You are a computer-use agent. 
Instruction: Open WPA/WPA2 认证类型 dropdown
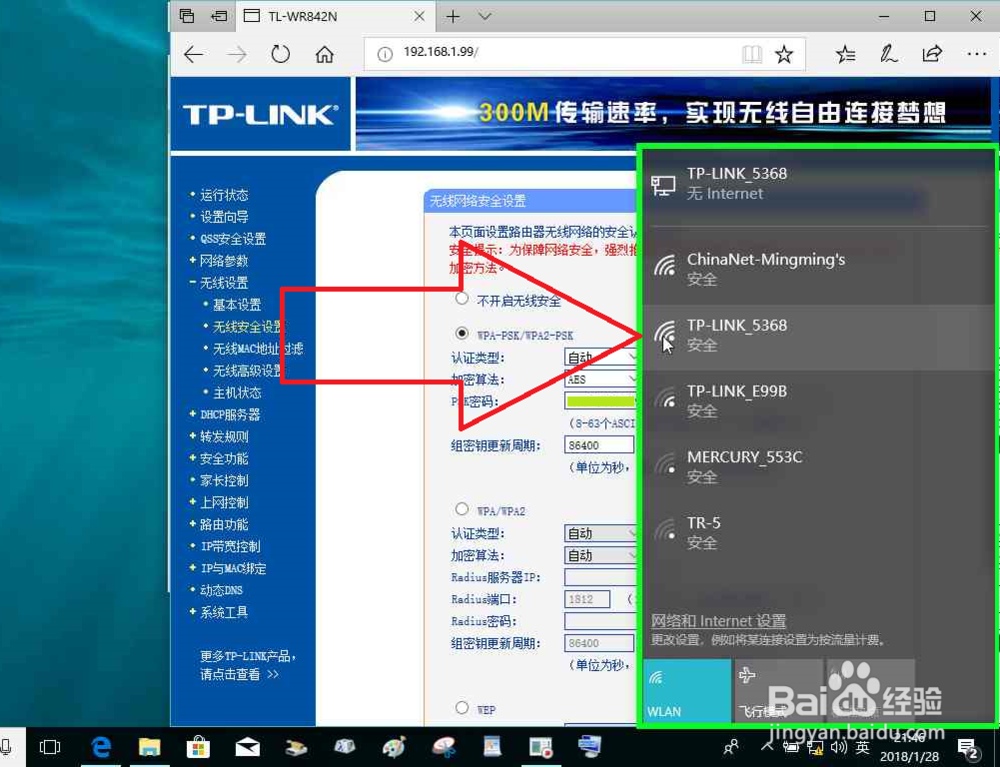[601, 533]
